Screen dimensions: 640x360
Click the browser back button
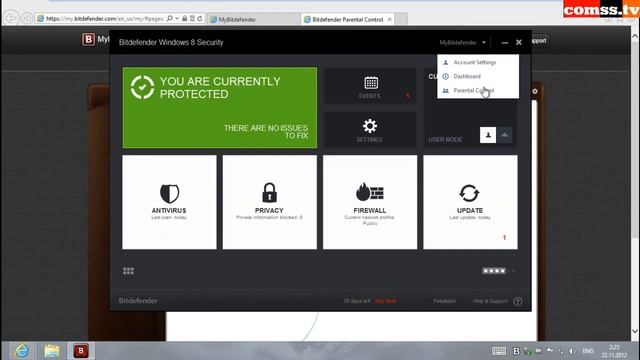pos(11,18)
